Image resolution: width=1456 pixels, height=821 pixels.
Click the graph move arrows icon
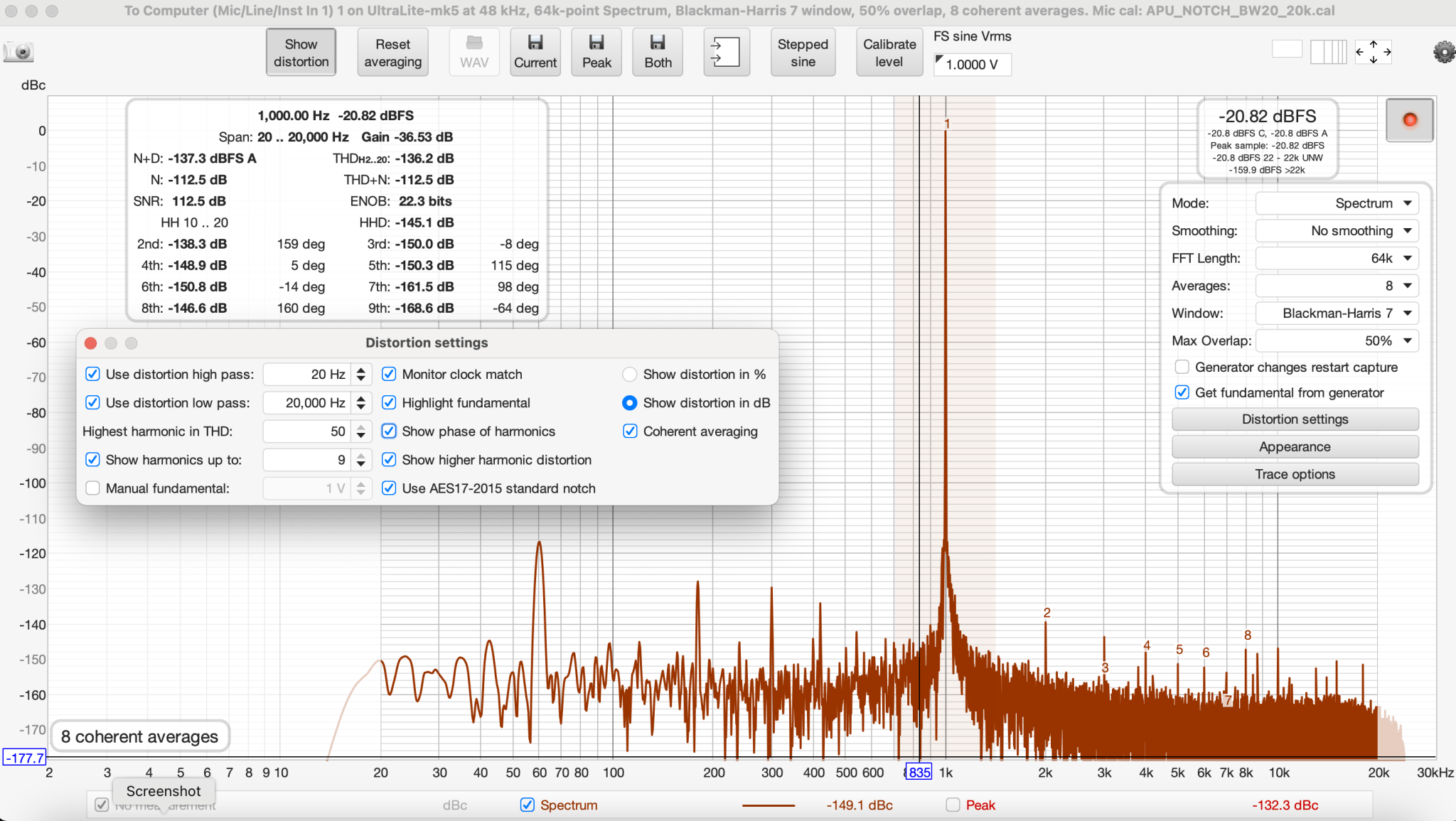[x=1373, y=51]
